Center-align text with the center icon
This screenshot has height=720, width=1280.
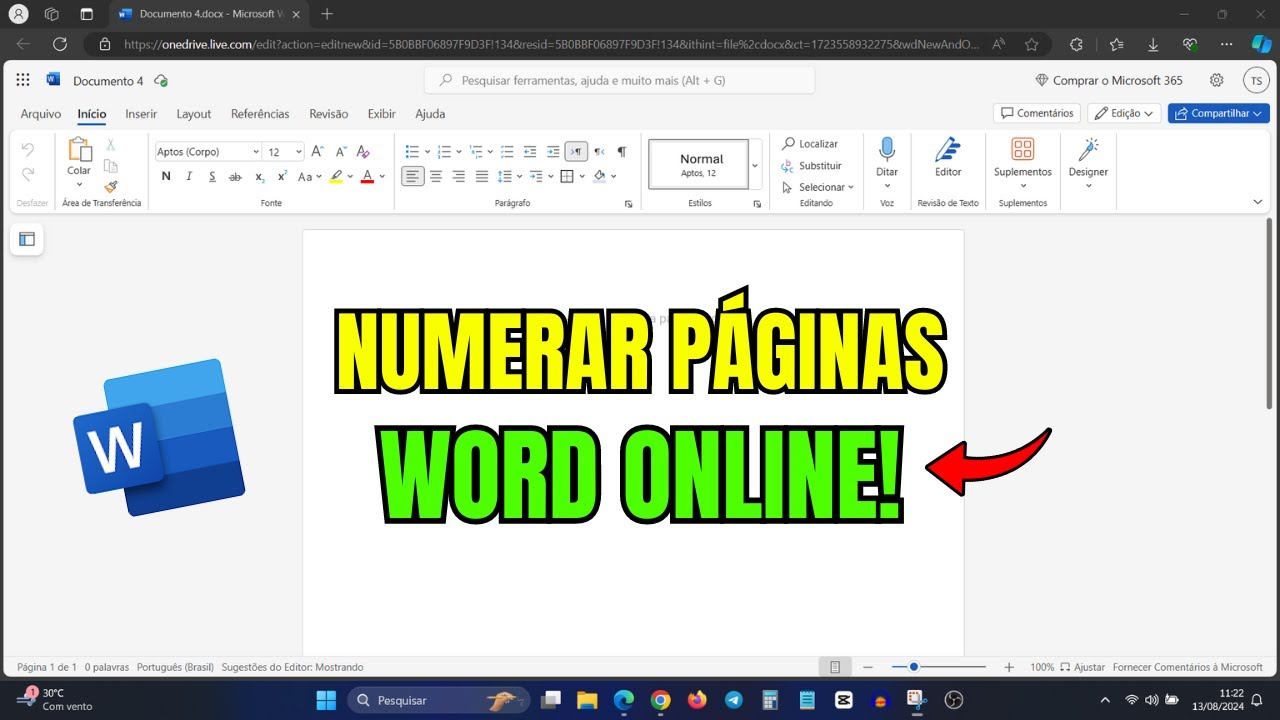(436, 177)
